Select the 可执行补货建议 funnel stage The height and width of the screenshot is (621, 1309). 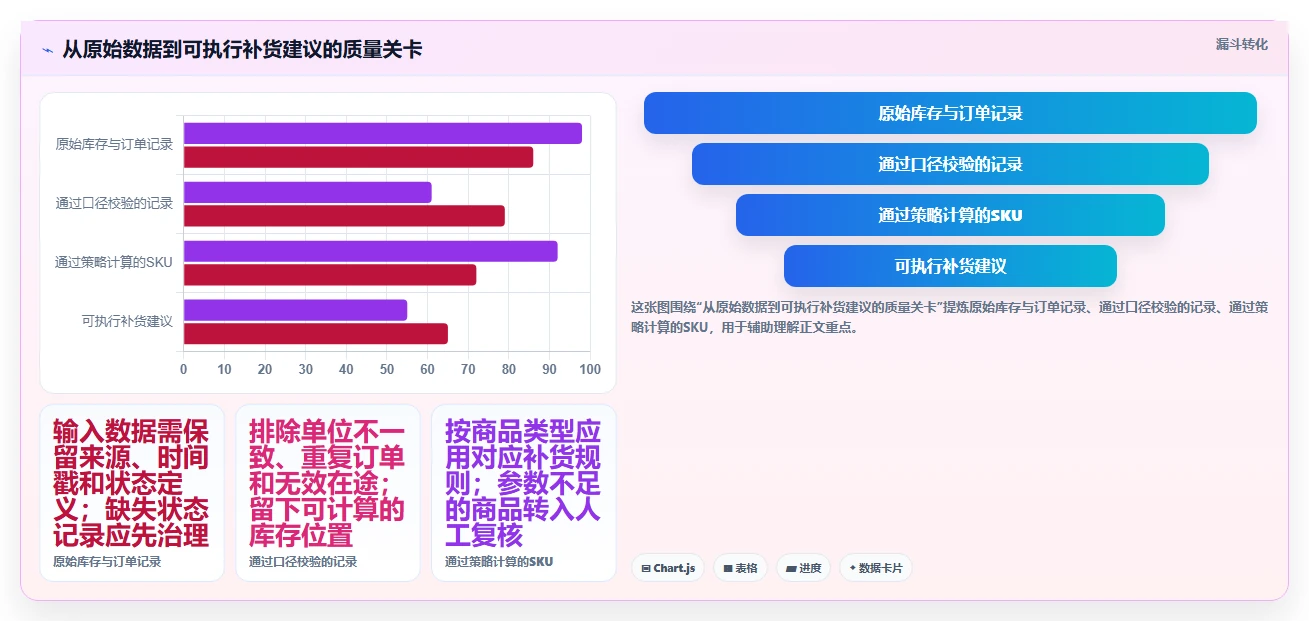click(950, 266)
